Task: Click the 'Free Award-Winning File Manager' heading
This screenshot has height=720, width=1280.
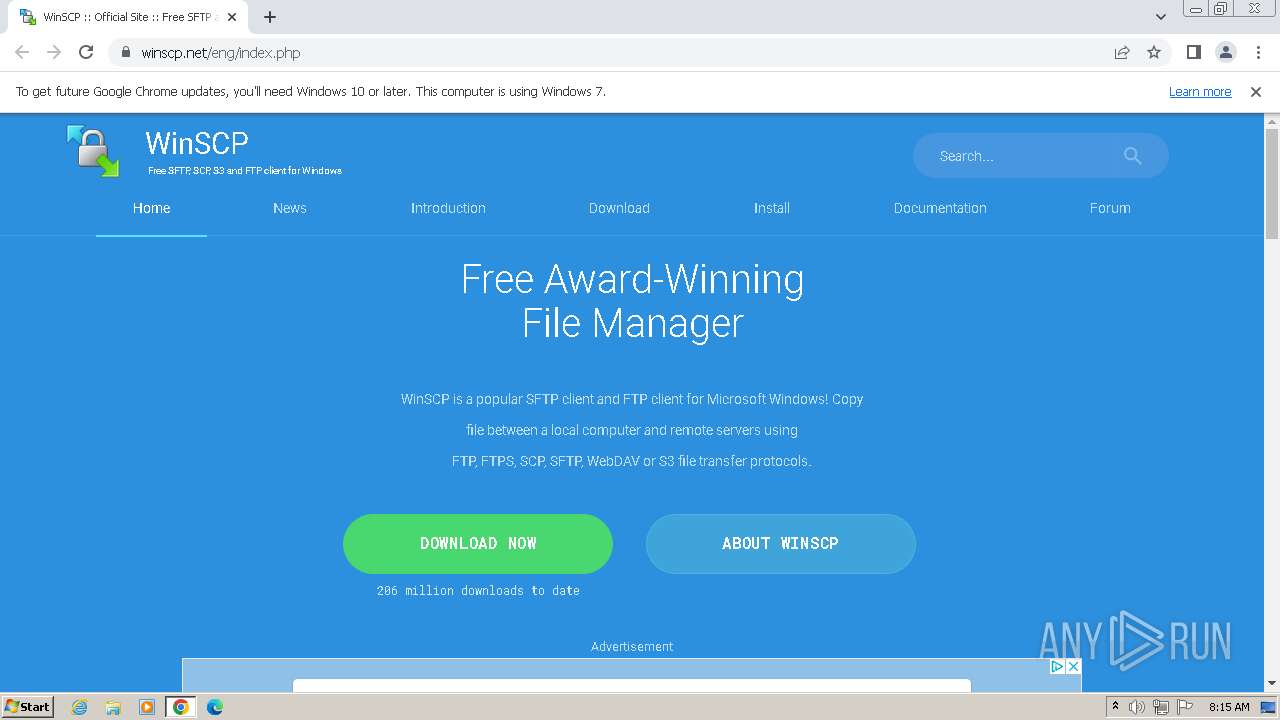Action: click(633, 301)
